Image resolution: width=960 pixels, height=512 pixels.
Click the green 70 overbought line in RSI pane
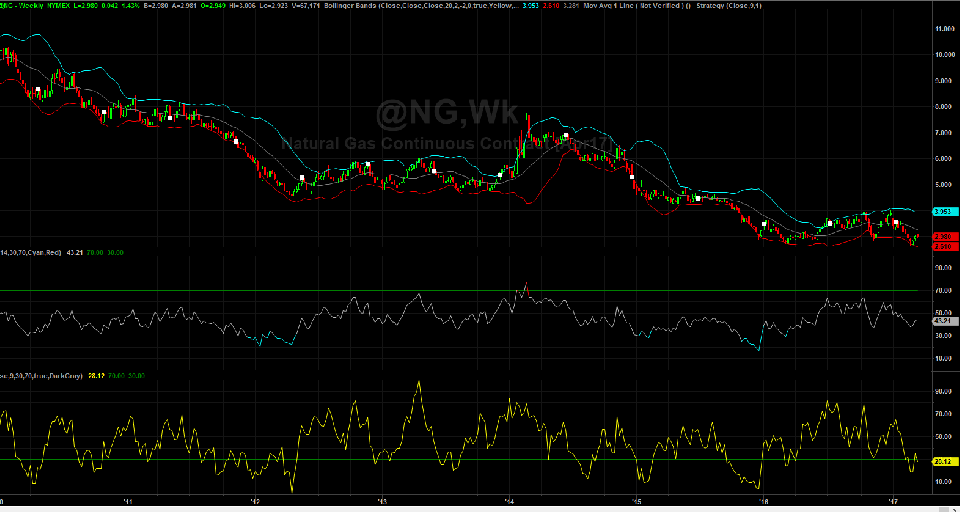pos(300,291)
